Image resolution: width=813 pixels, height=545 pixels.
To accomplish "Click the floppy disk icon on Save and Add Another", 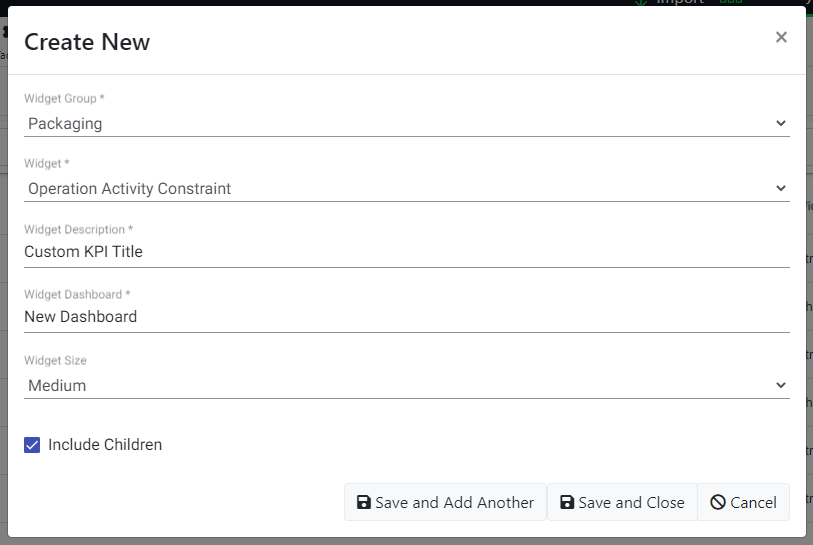I will click(364, 503).
